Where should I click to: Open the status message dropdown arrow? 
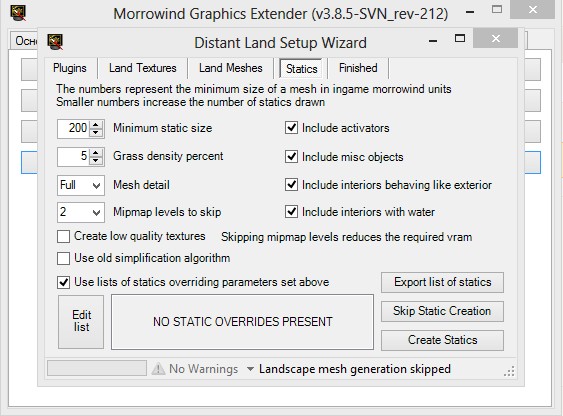pyautogui.click(x=250, y=369)
